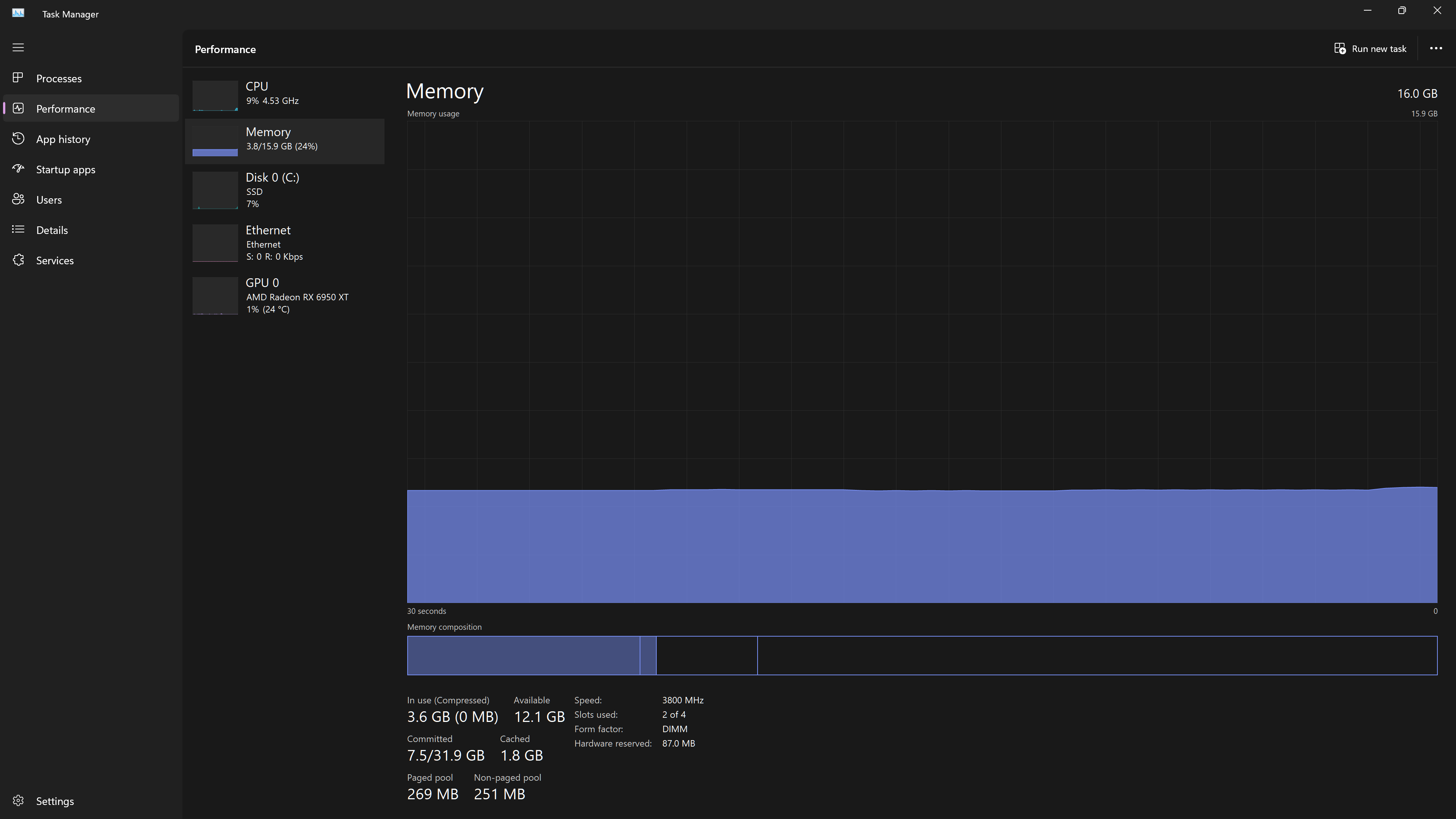Image resolution: width=1456 pixels, height=819 pixels.
Task: Minimize the Task Manager window
Action: [x=1367, y=11]
